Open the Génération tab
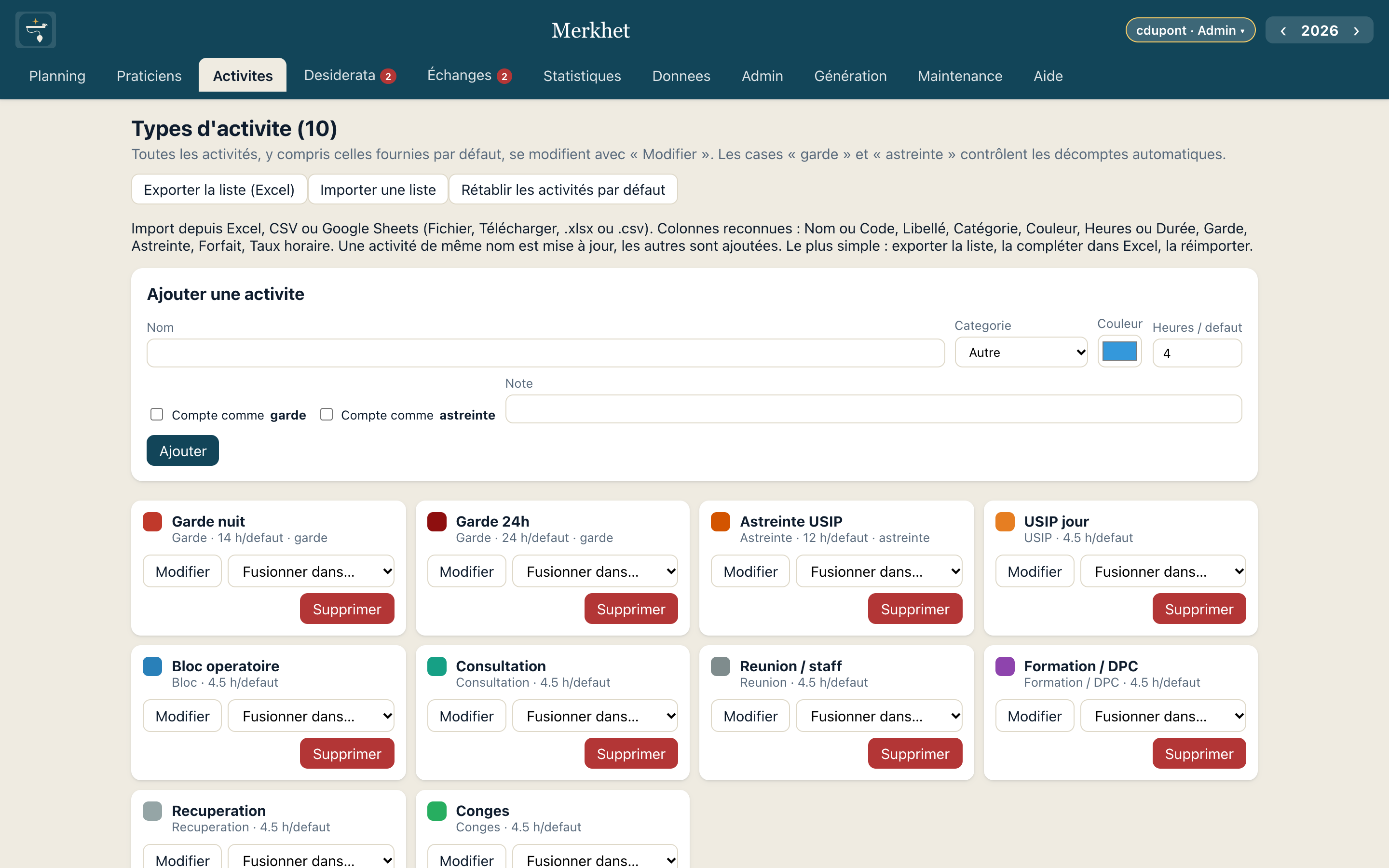Image resolution: width=1389 pixels, height=868 pixels. (850, 76)
